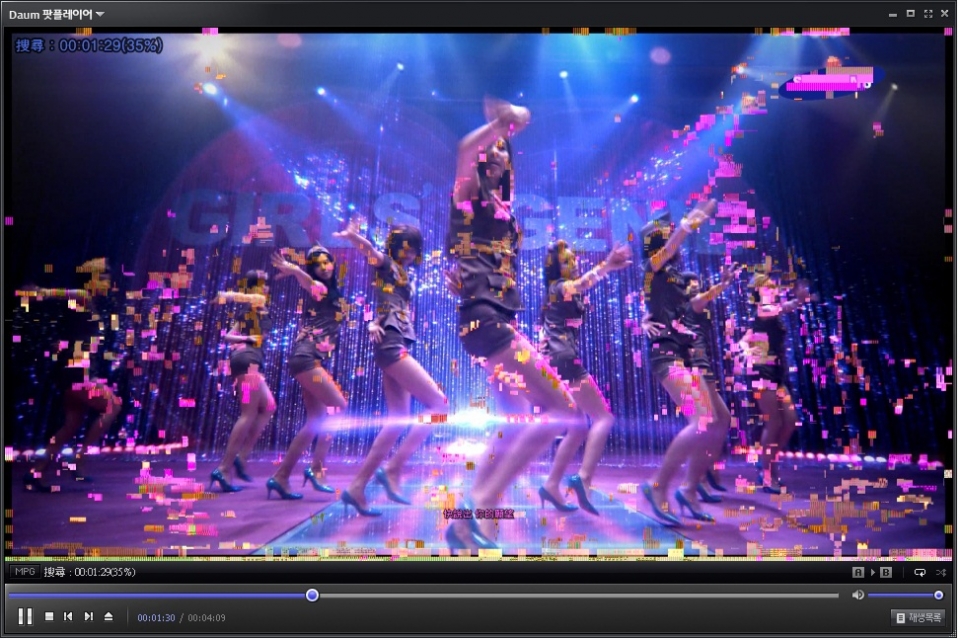The width and height of the screenshot is (960, 640).
Task: Skip to the previous track
Action: point(68,617)
